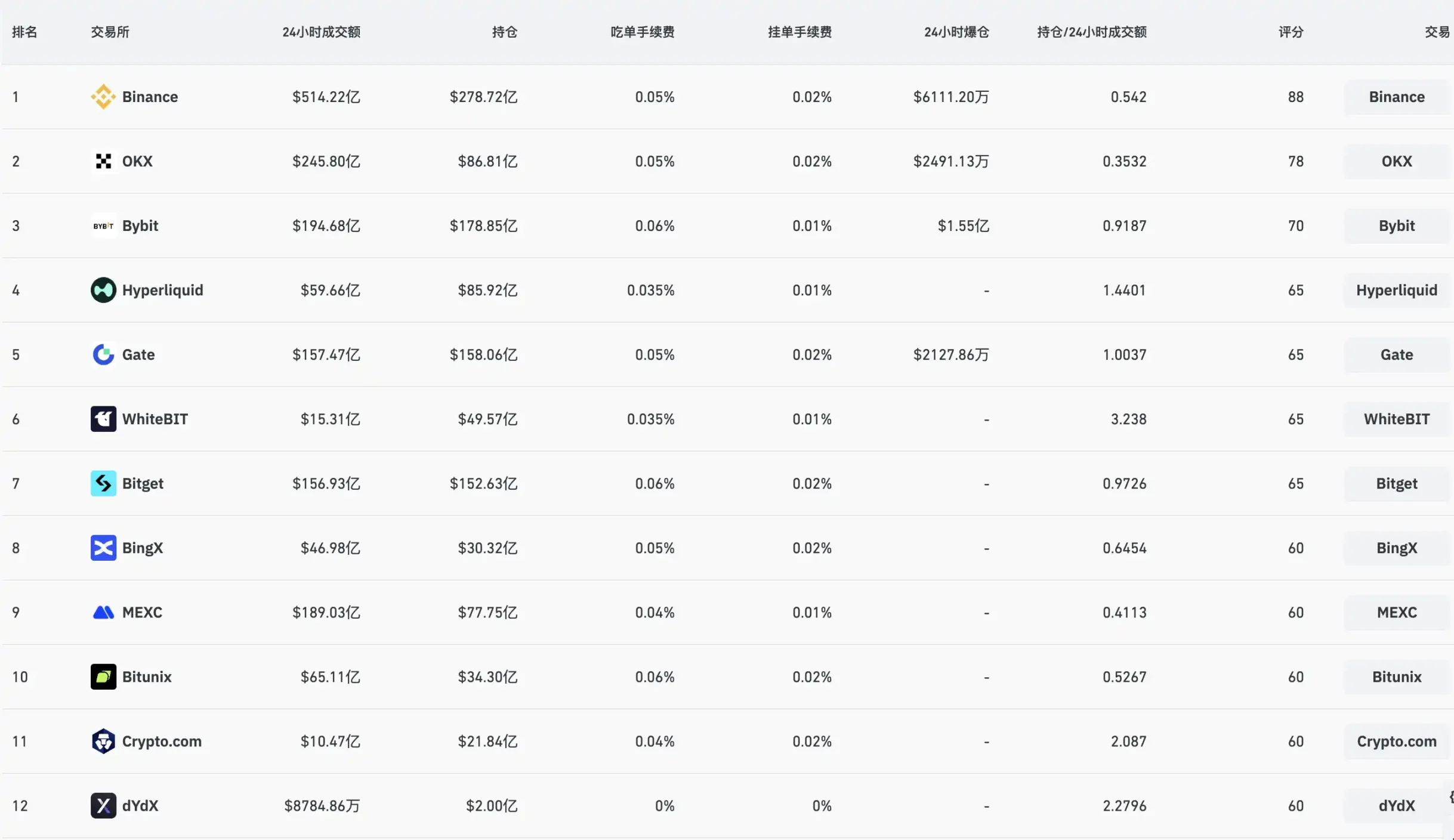
Task: Open the Bitunix exchange name link
Action: pos(146,677)
